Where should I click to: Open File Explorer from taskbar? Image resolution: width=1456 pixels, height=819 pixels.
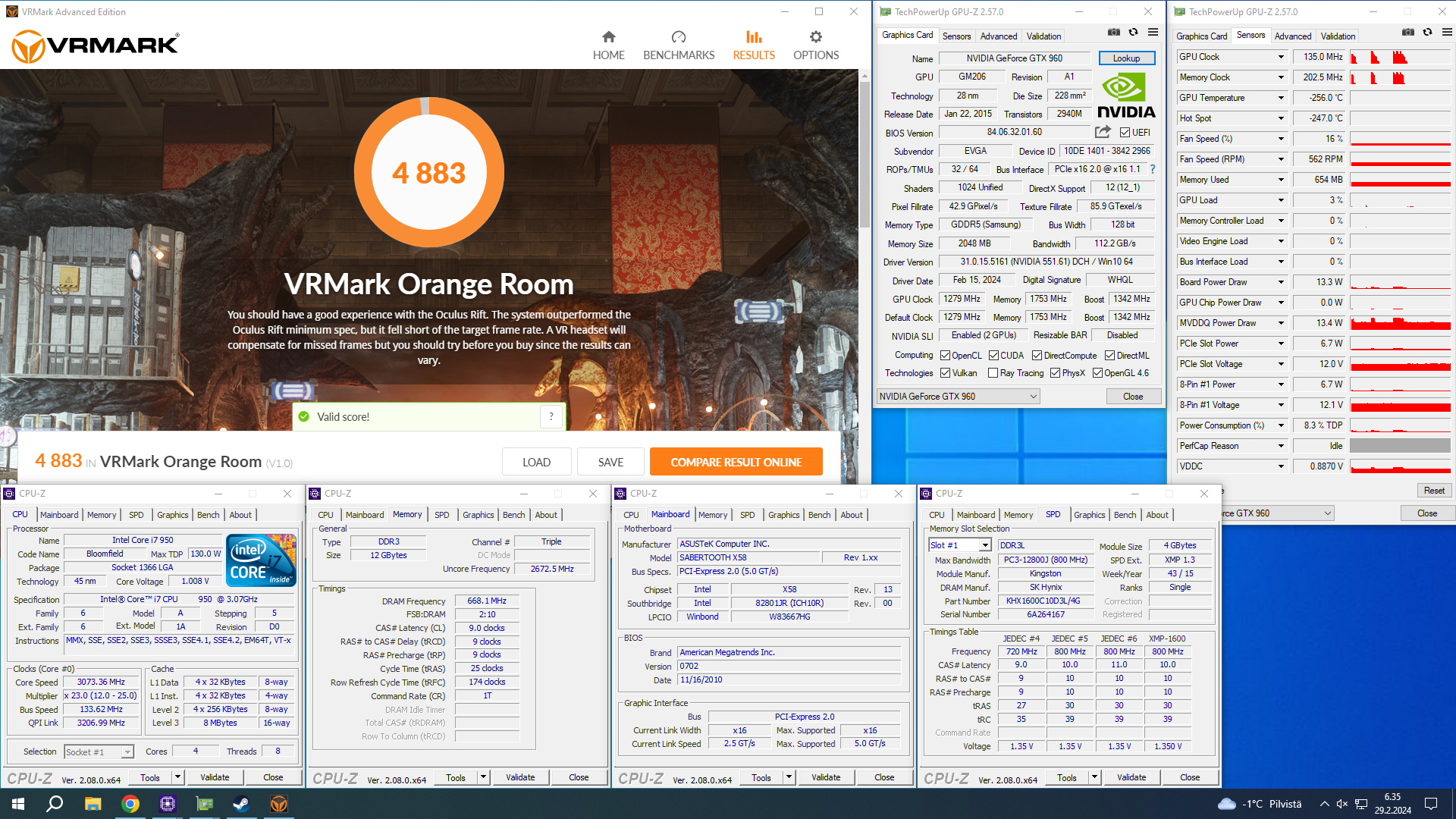(x=93, y=804)
